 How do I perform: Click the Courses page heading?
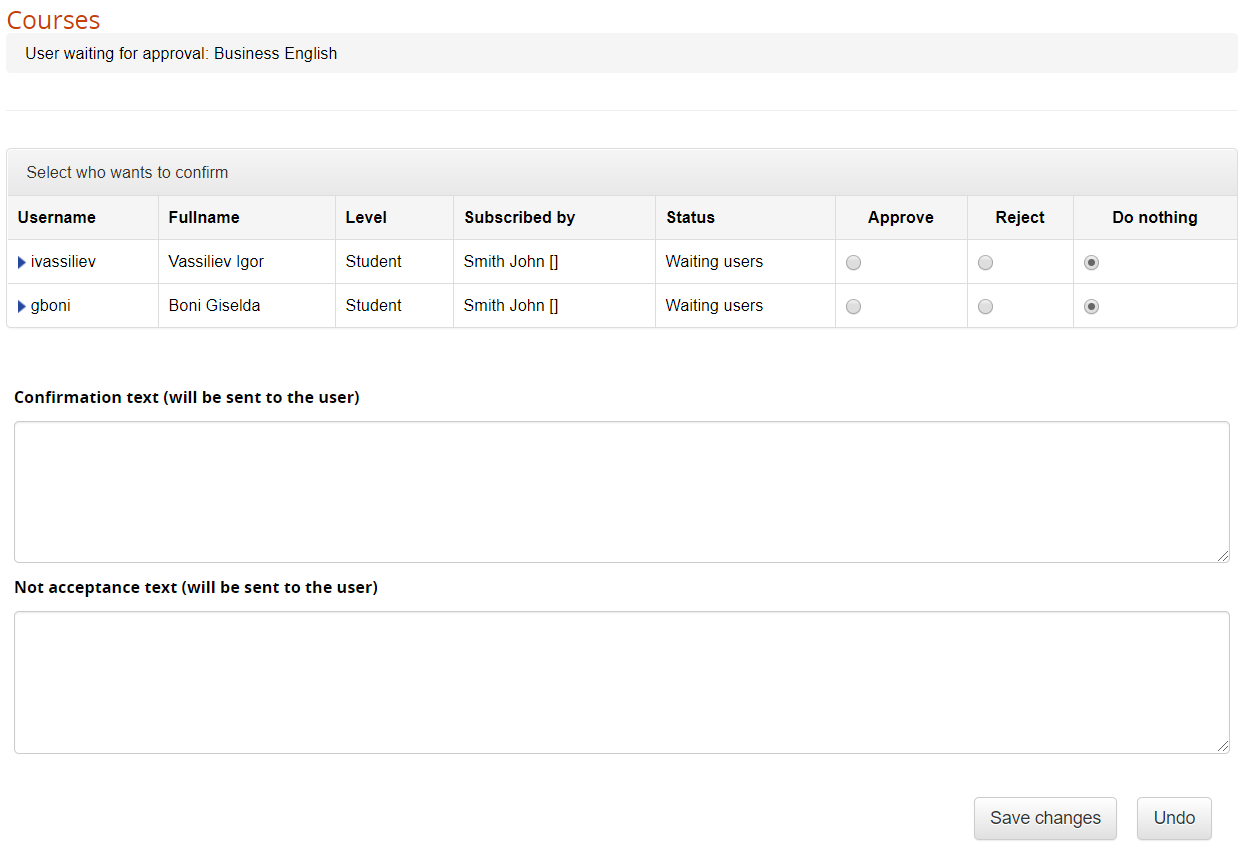pyautogui.click(x=53, y=20)
